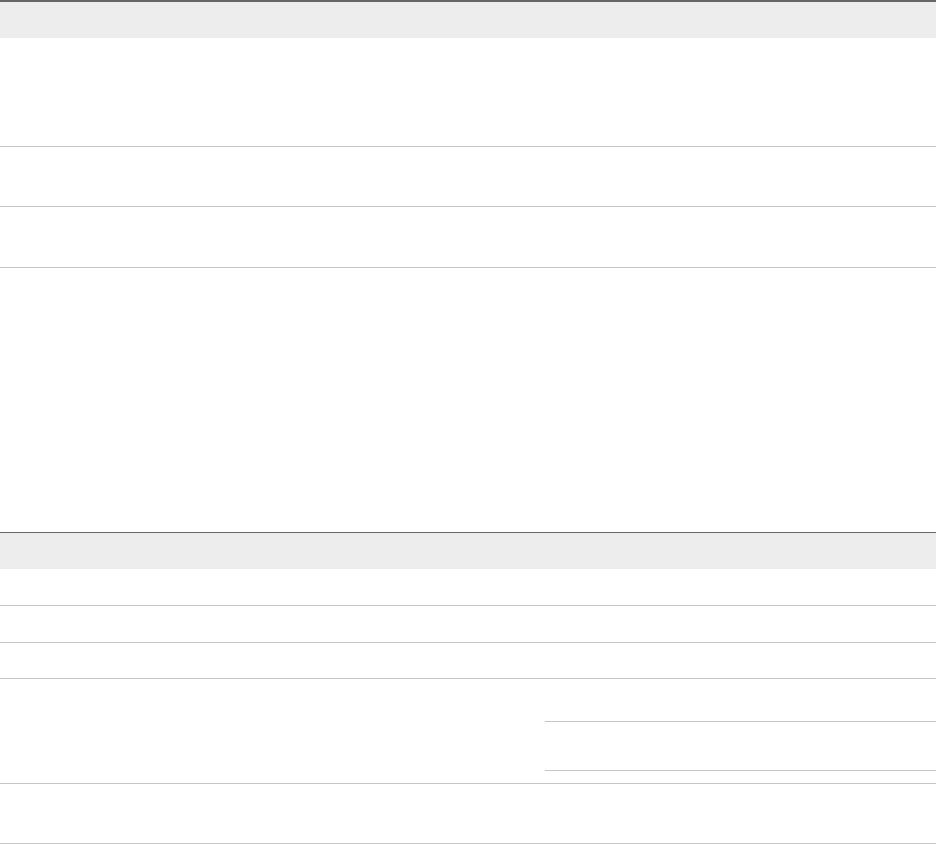This screenshot has width=936, height=844.
Task: Select the tall first row of the upper table
Action: point(468,92)
